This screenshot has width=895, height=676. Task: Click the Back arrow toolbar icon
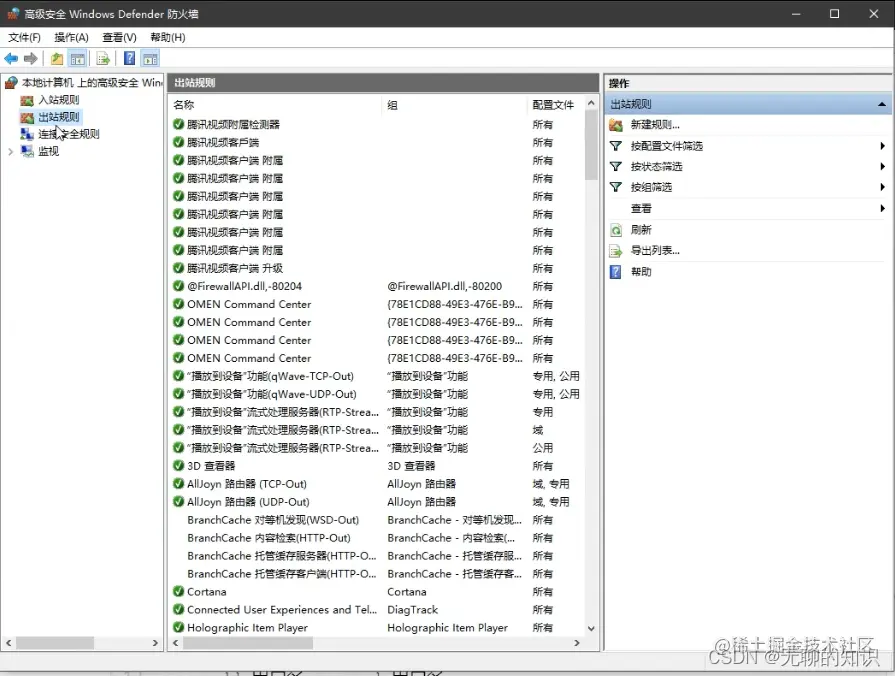[11, 58]
